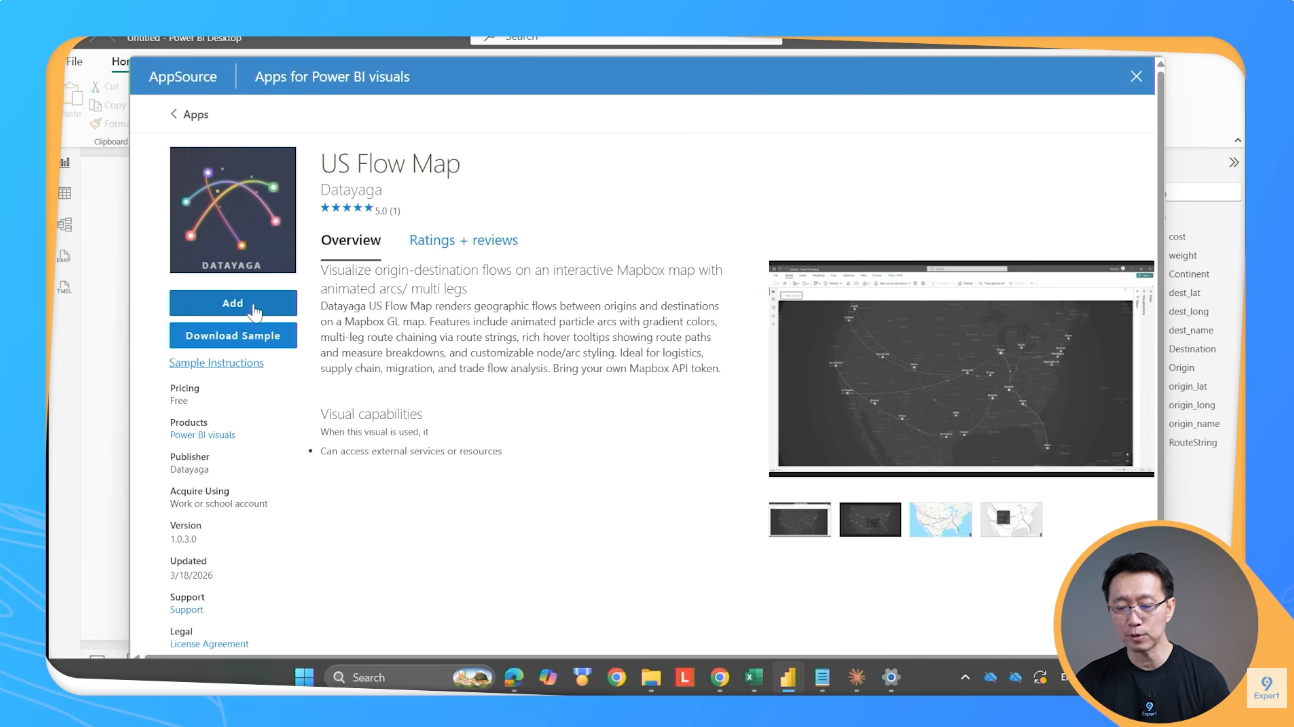The width and height of the screenshot is (1294, 727).
Task: Select the origin_long field
Action: click(x=1192, y=405)
